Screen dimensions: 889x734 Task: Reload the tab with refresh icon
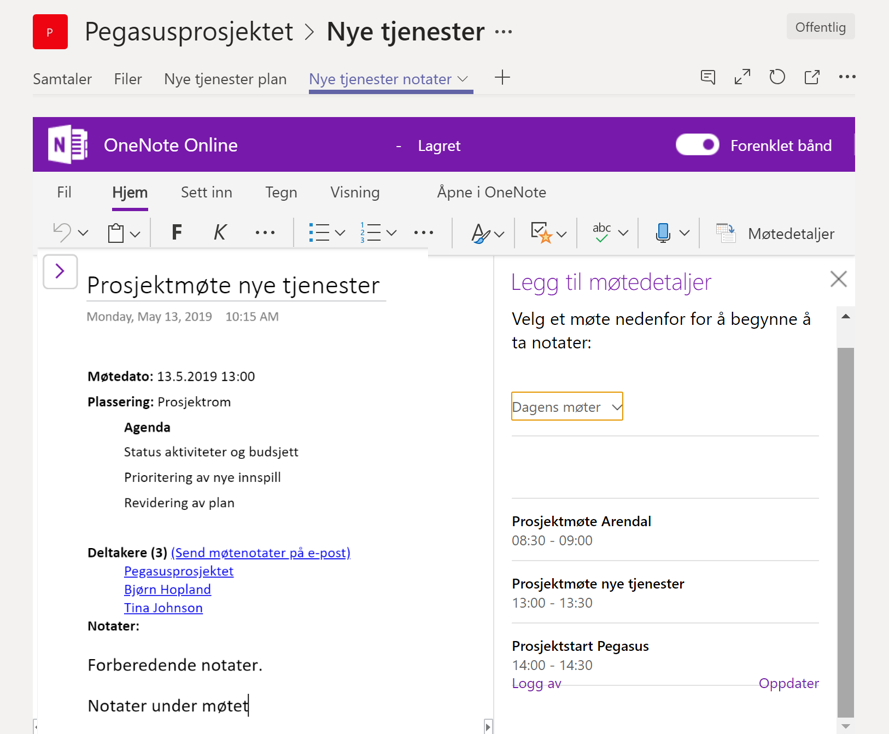pyautogui.click(x=777, y=77)
